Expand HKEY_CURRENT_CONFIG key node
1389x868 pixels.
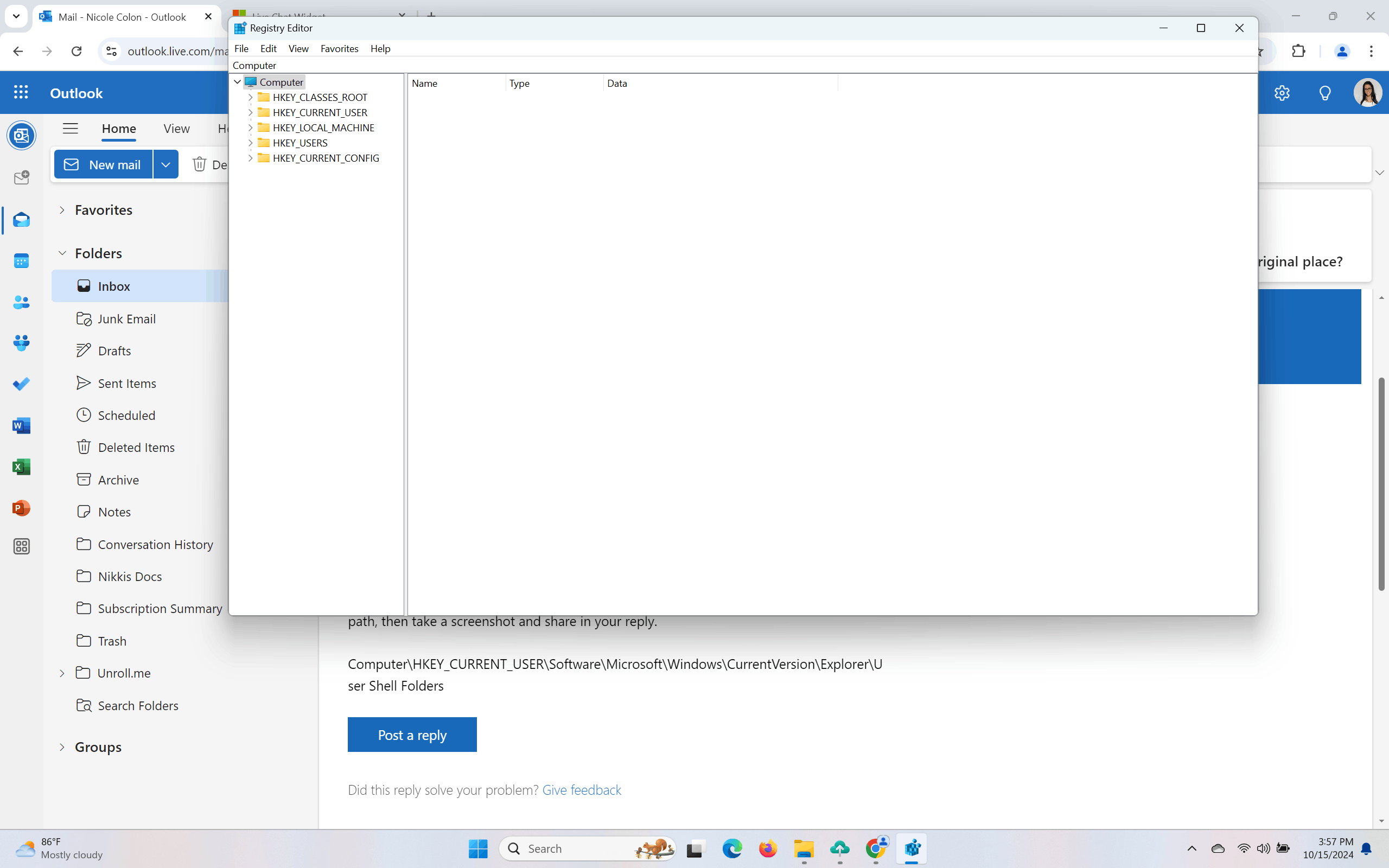coord(250,158)
